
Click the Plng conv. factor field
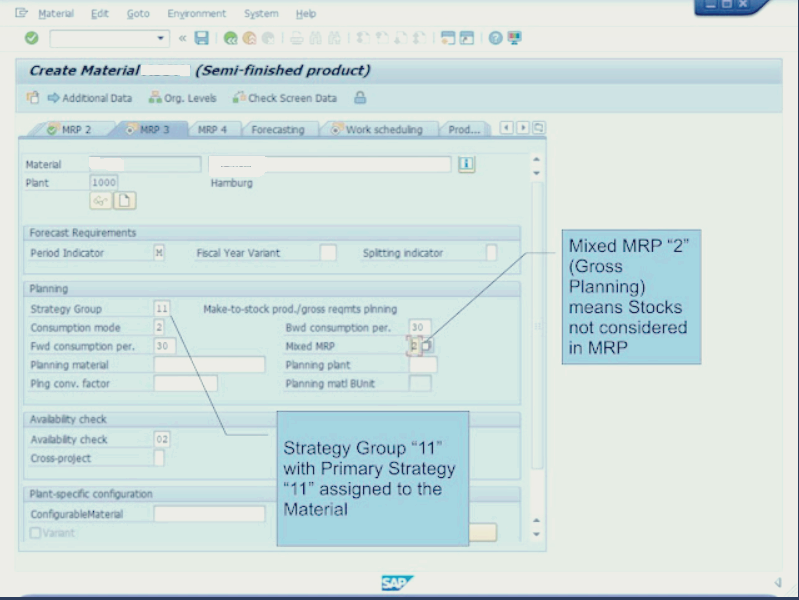coord(185,383)
